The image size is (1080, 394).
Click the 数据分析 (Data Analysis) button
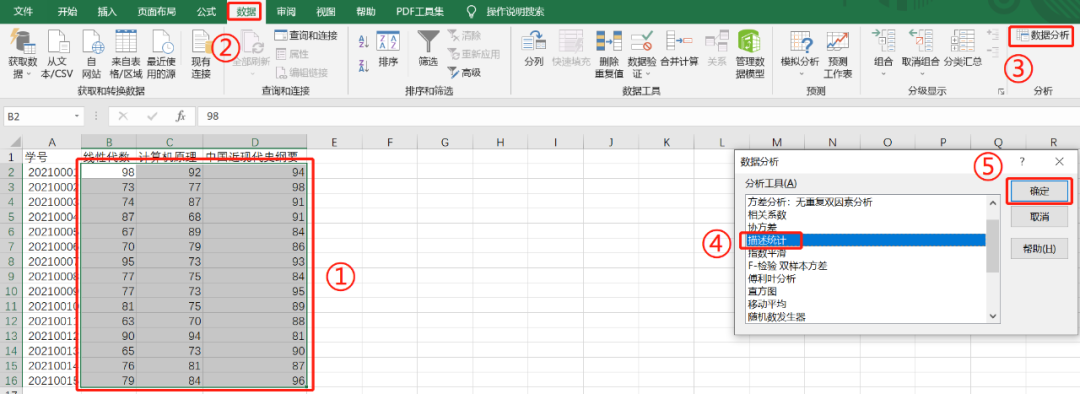(x=1043, y=35)
